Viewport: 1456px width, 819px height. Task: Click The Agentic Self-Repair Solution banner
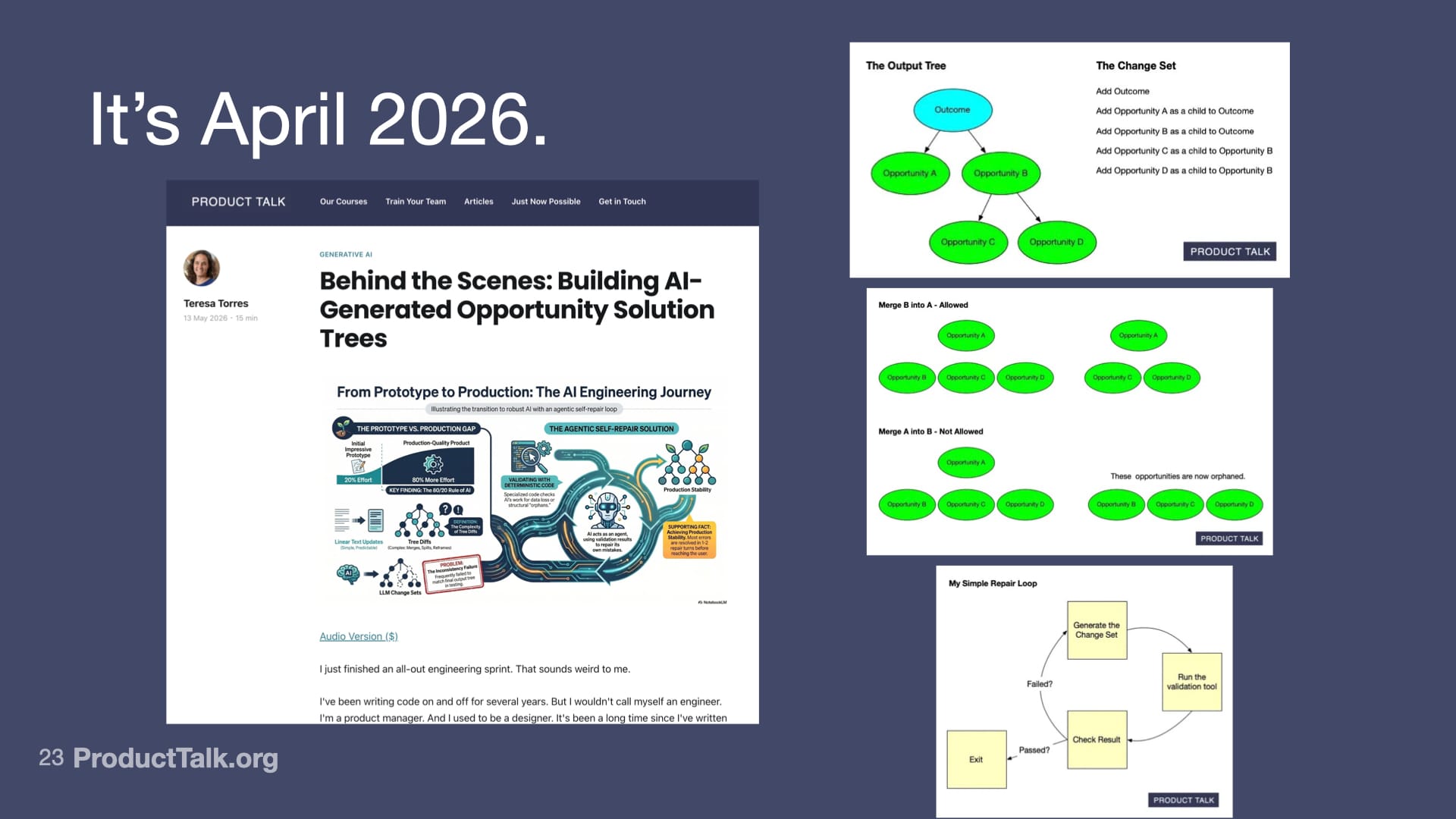(611, 428)
